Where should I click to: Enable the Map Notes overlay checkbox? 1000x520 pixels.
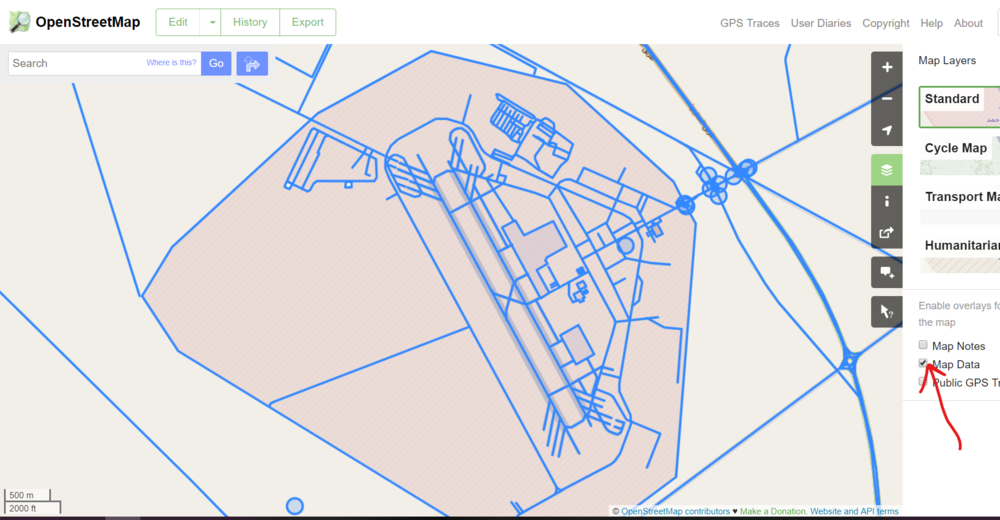(x=923, y=345)
